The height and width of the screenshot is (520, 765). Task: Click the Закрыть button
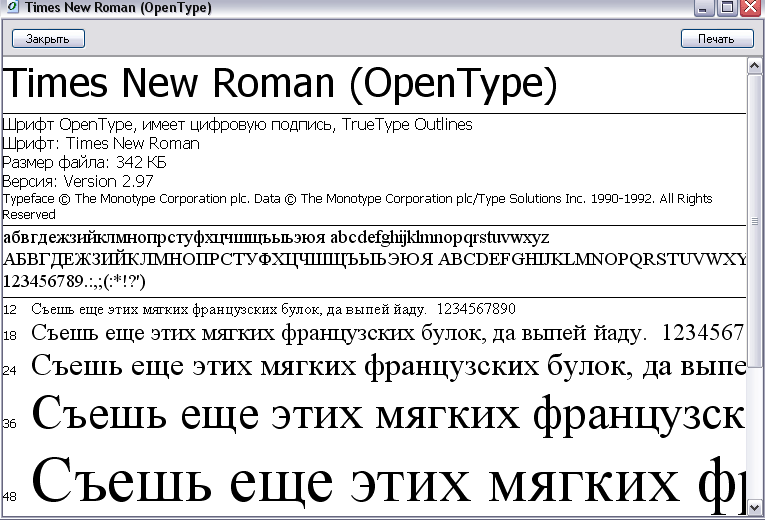[48, 39]
